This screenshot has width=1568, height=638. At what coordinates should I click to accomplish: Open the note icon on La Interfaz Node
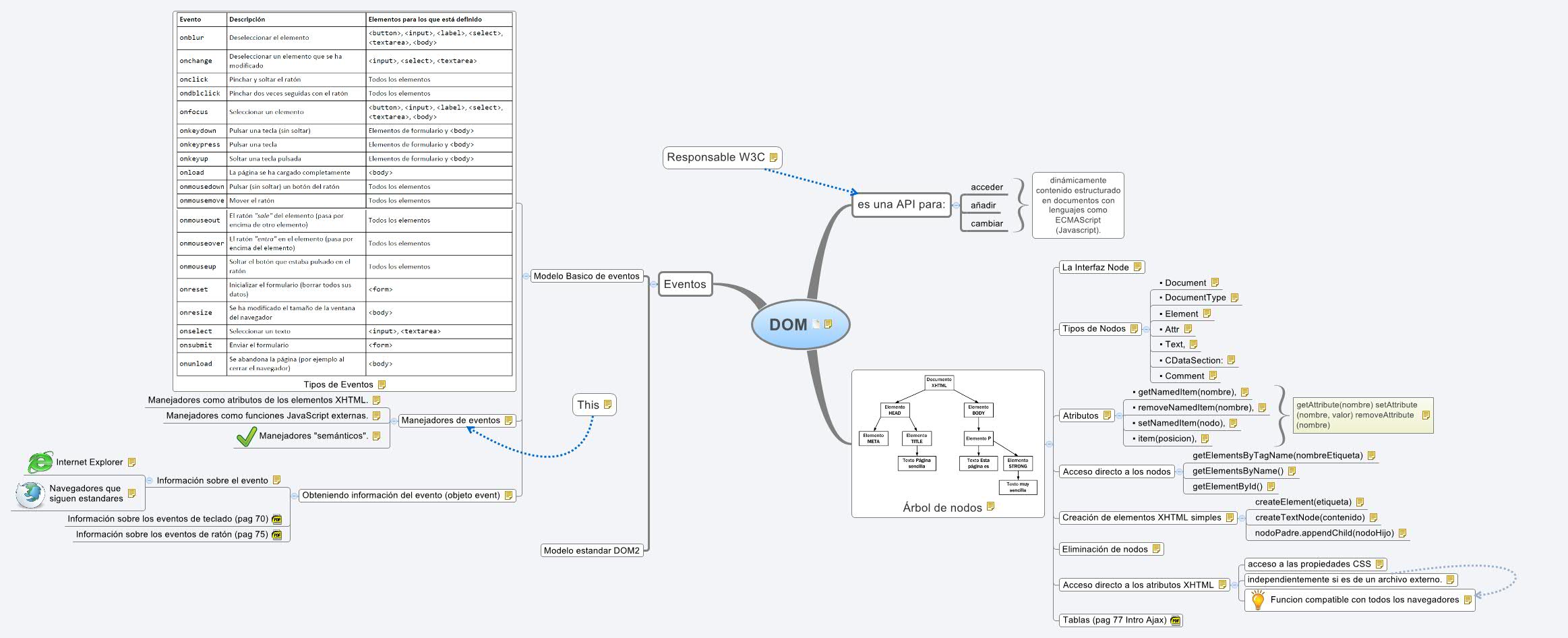click(1137, 267)
